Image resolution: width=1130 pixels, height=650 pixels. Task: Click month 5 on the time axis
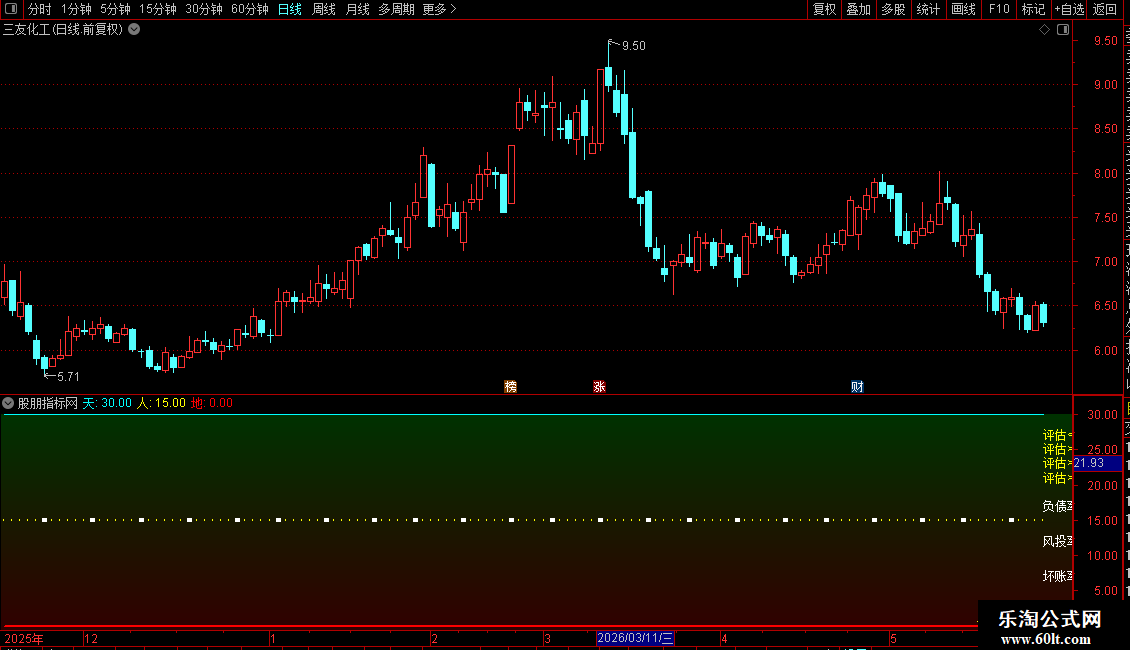(x=893, y=638)
